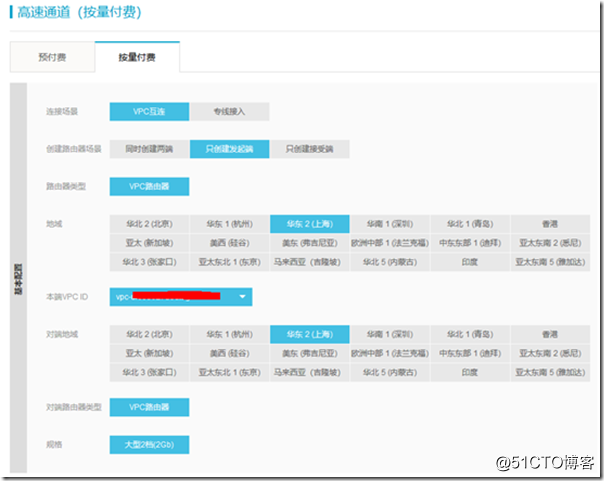Pick 华北 2 (北京) in 地域 row

149,224
